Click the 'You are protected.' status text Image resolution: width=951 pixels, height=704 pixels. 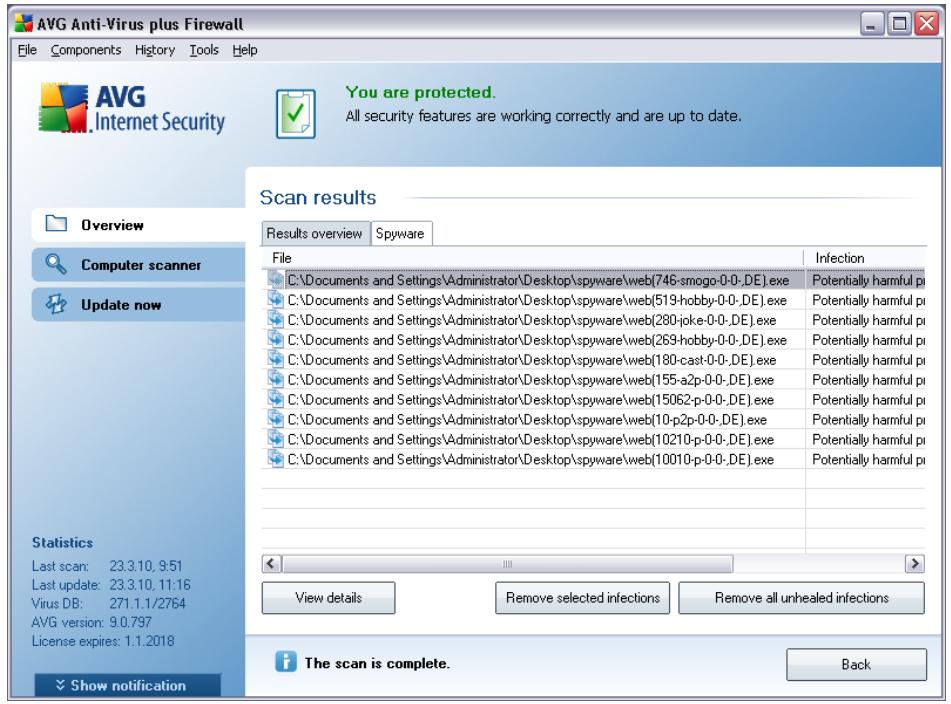[x=420, y=92]
